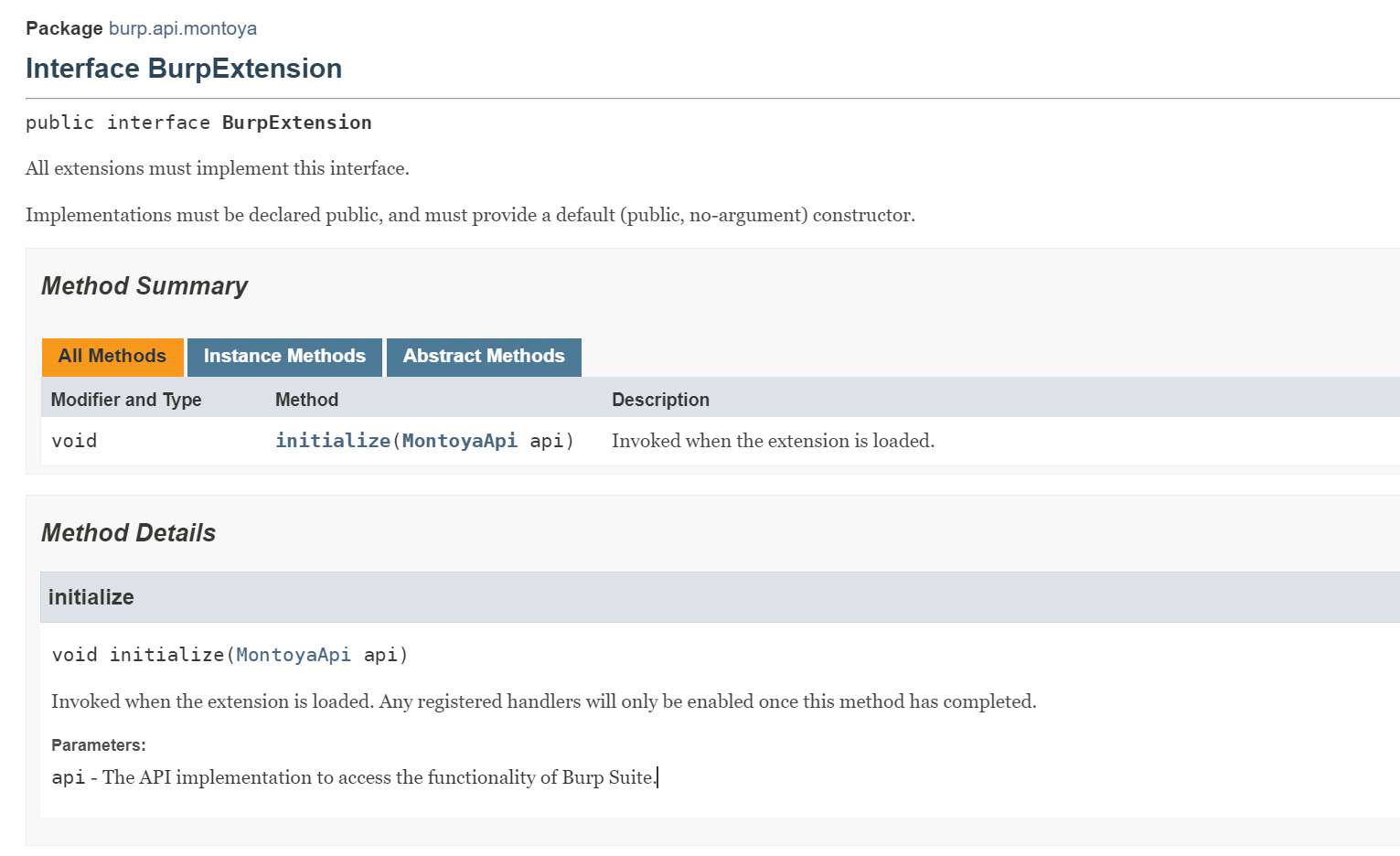1400x856 pixels.
Task: Click the Description column header
Action: coord(660,400)
